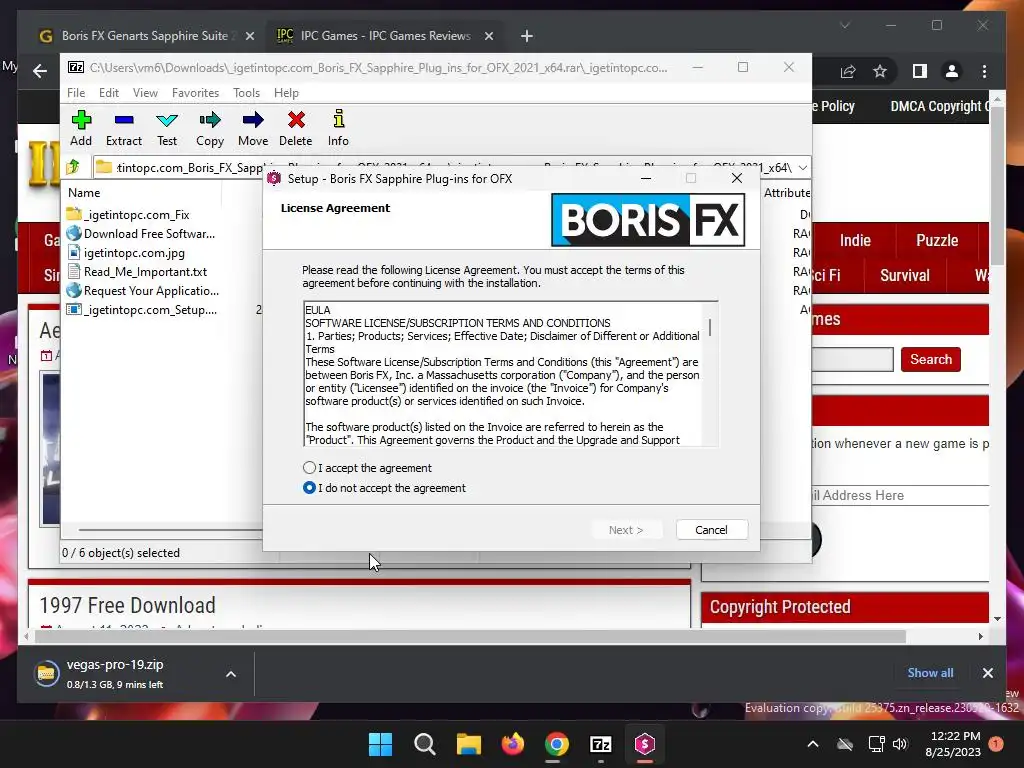Image resolution: width=1024 pixels, height=768 pixels.
Task: Select Download Free Software file entry
Action: pos(141,233)
